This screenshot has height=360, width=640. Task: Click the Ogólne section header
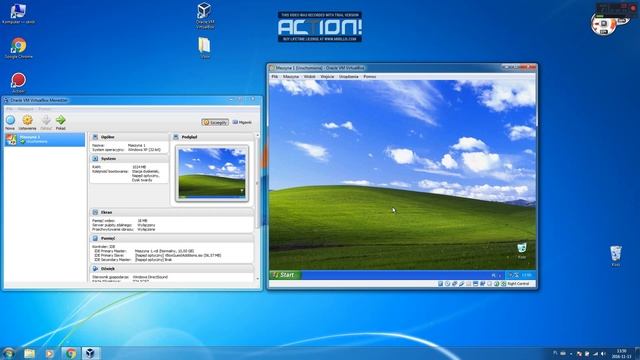(129, 137)
